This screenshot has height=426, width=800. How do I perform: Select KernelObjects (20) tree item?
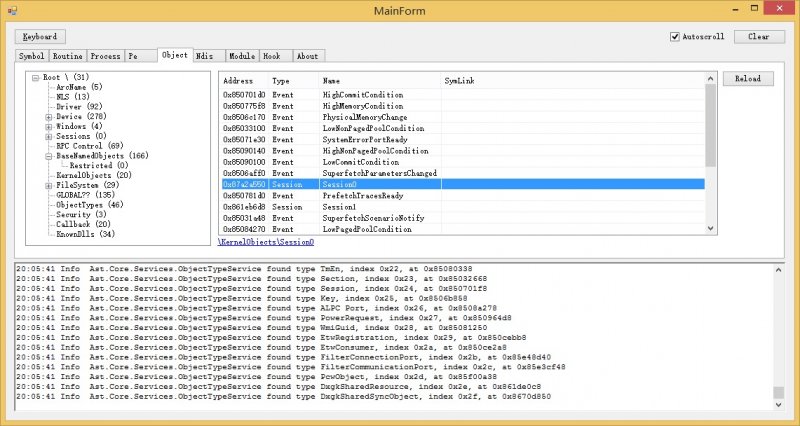94,175
